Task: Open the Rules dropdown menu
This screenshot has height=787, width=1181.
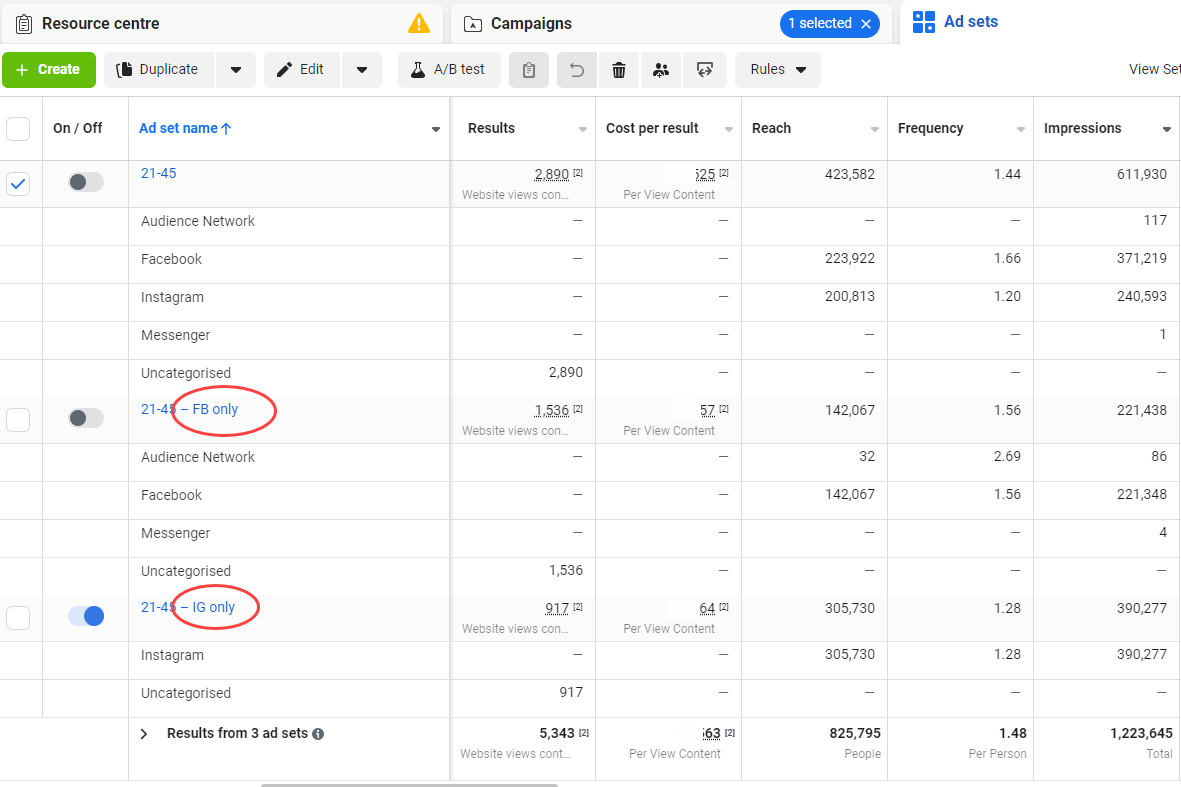Action: pos(777,70)
